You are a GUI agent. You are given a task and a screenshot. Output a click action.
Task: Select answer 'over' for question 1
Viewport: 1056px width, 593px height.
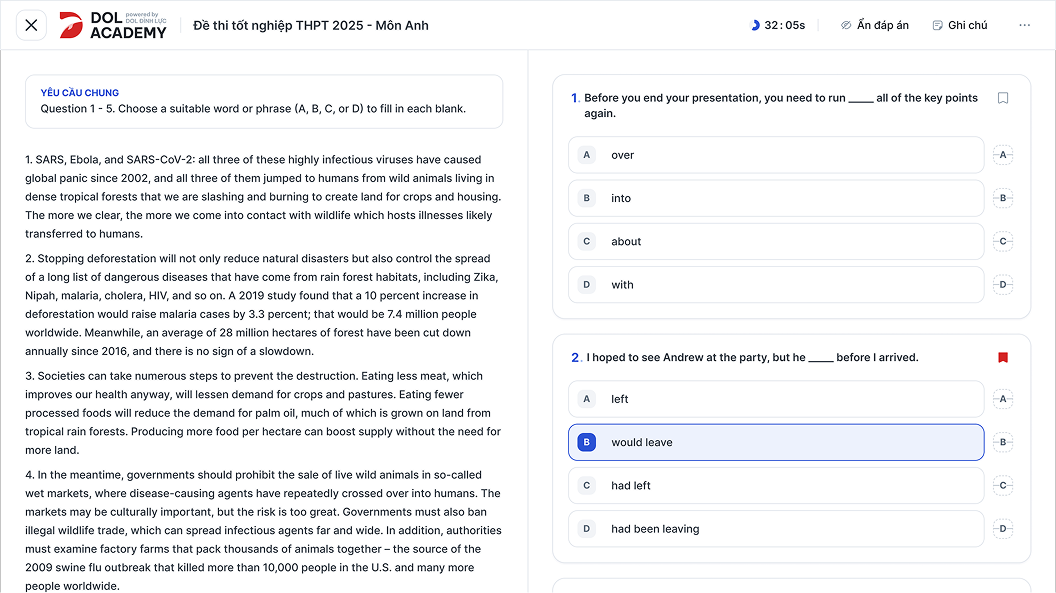click(776, 155)
